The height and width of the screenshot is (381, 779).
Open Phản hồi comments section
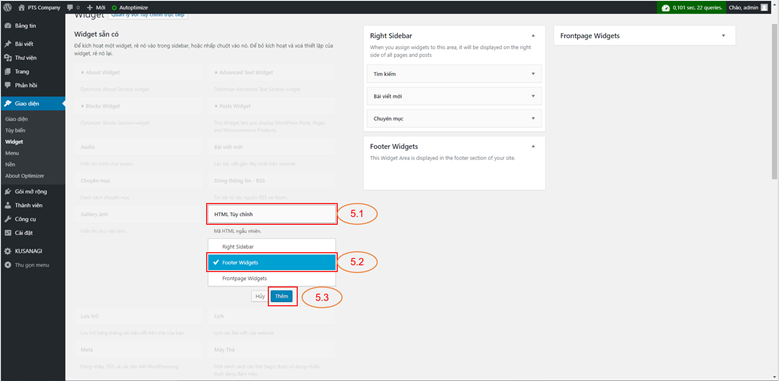click(32, 85)
